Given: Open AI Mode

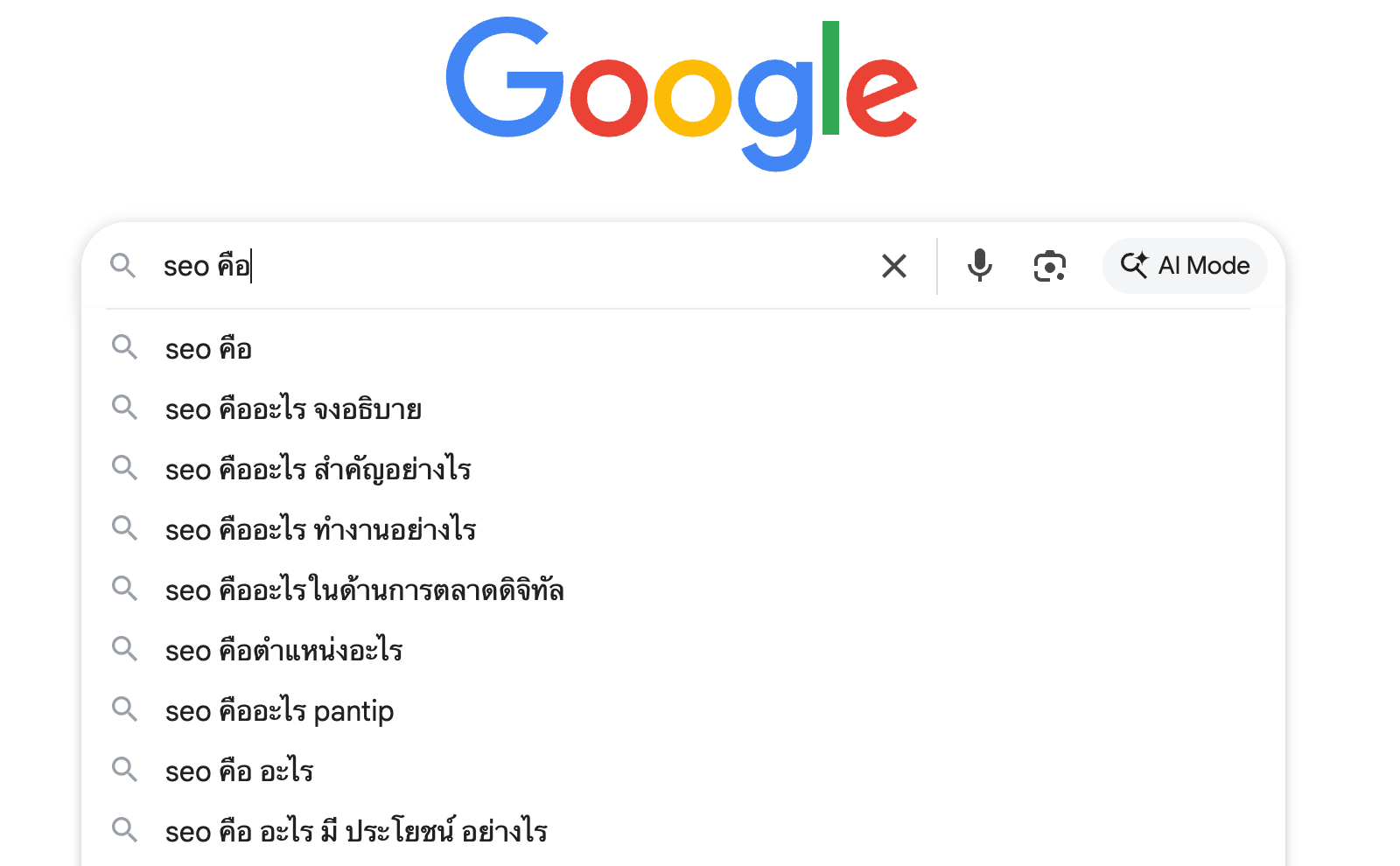Looking at the screenshot, I should 1184,266.
